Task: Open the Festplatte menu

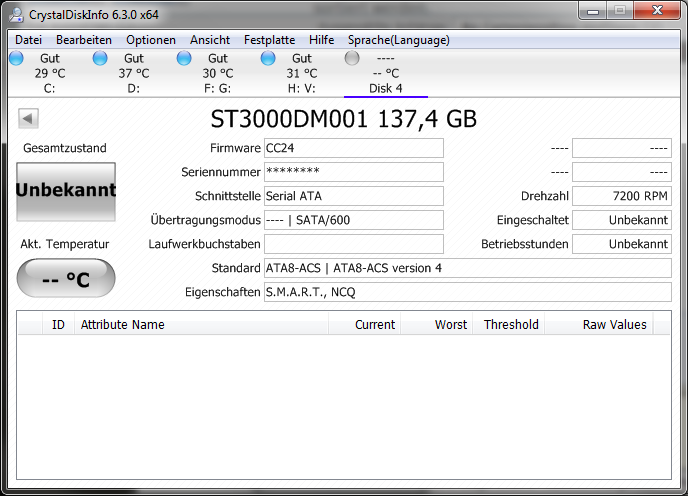Action: [269, 40]
